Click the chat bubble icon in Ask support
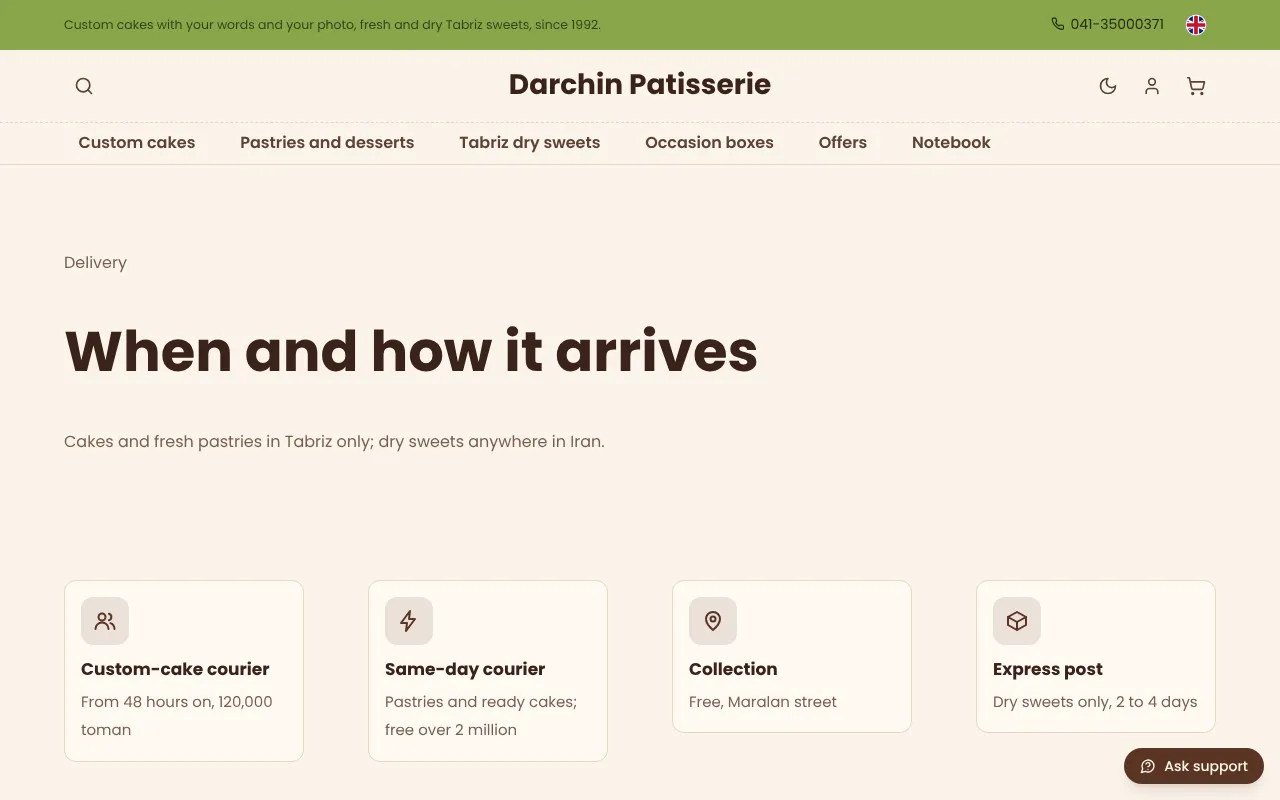This screenshot has width=1280, height=800. tap(1148, 766)
